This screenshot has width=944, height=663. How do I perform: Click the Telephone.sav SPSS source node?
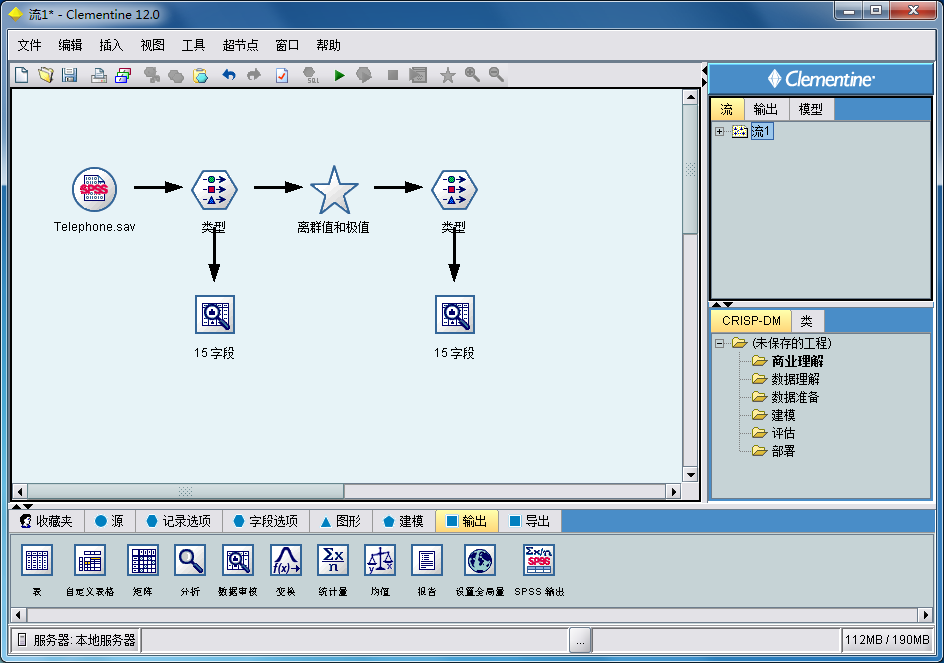(x=95, y=189)
